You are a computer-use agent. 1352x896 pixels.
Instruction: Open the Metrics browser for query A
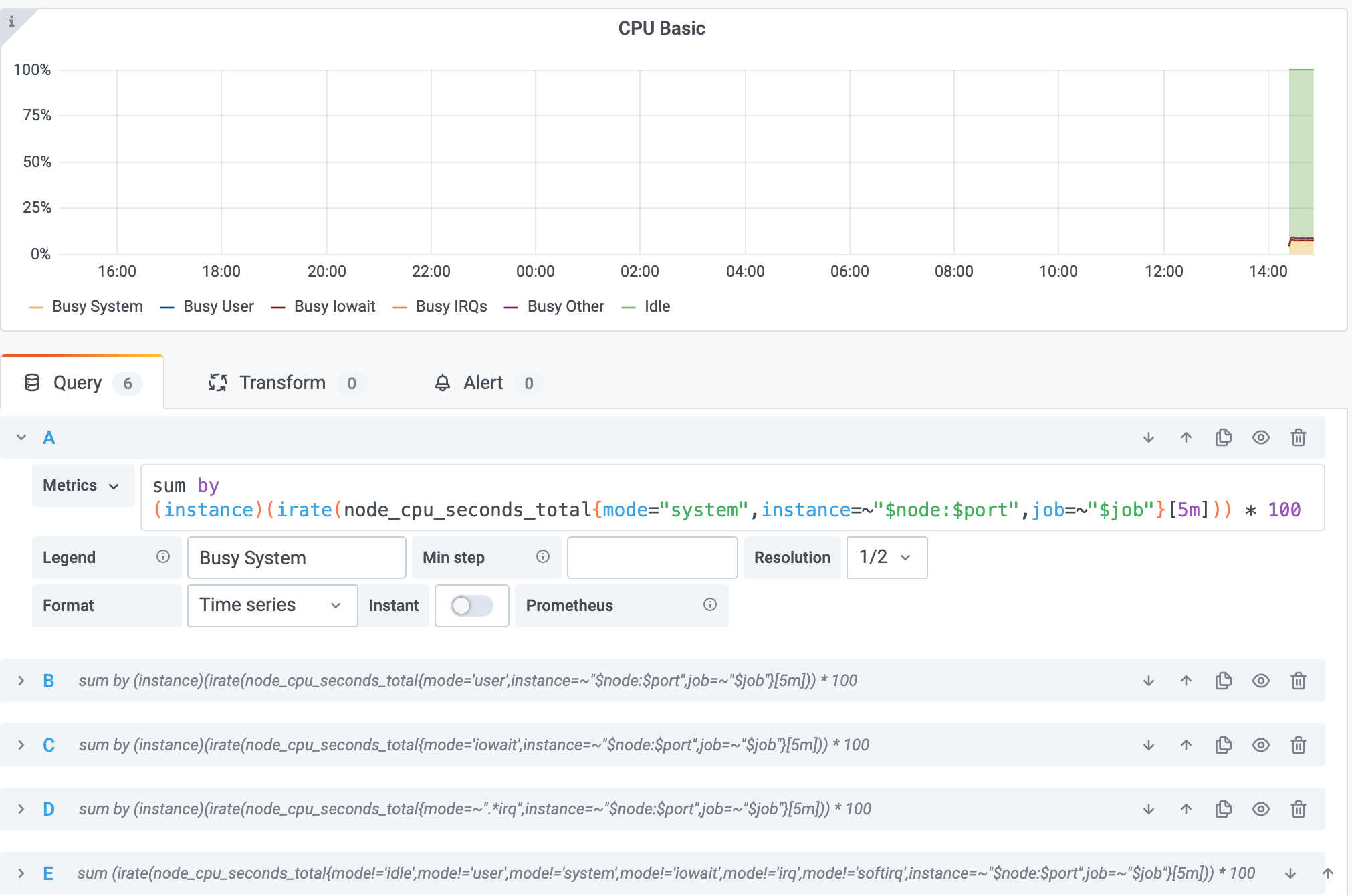point(83,485)
